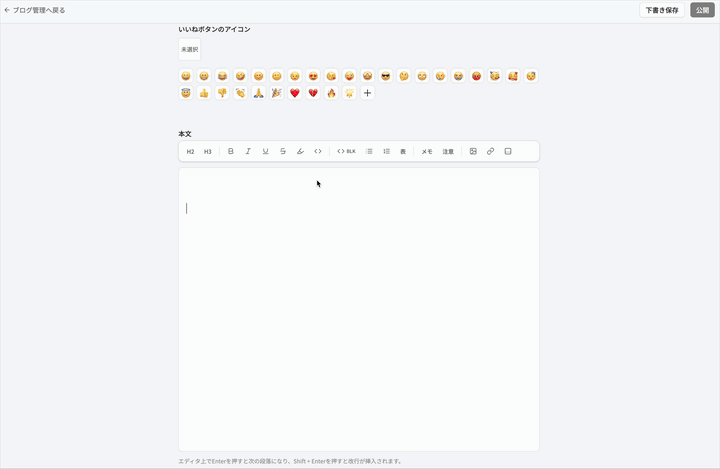Pick the red angry face emoji
The width and height of the screenshot is (720, 469).
point(477,76)
